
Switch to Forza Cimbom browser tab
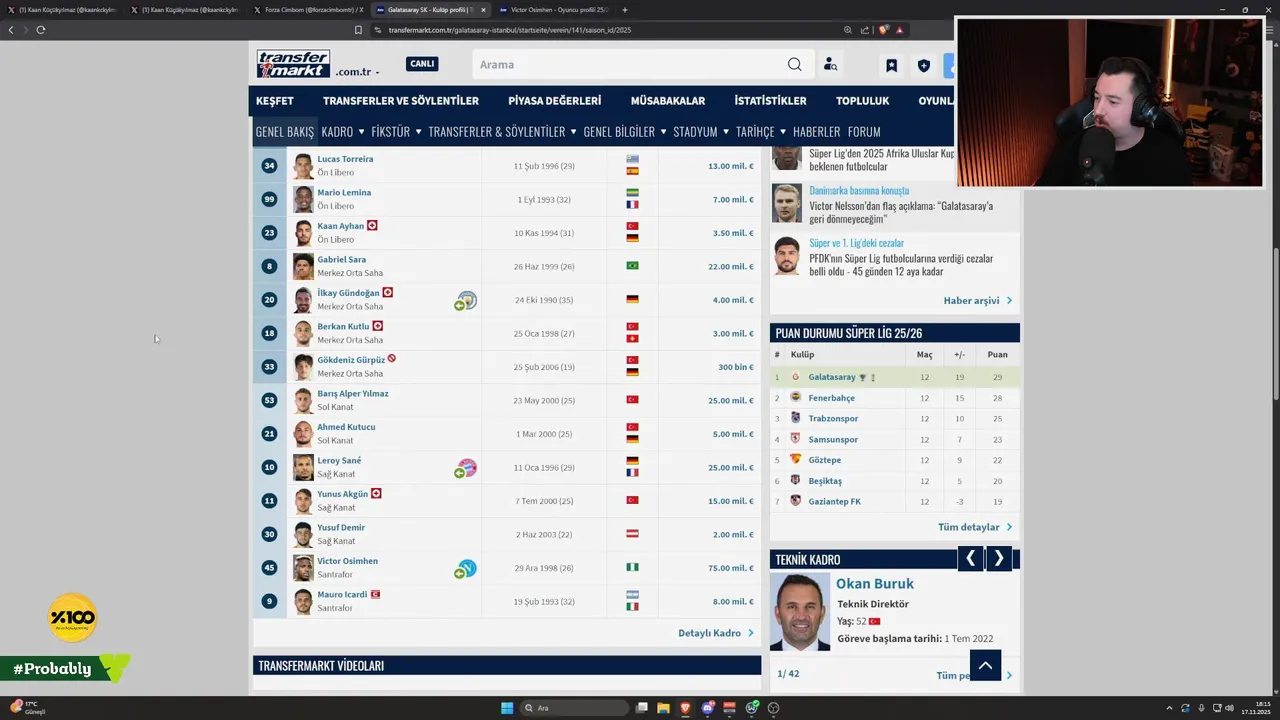coord(307,10)
